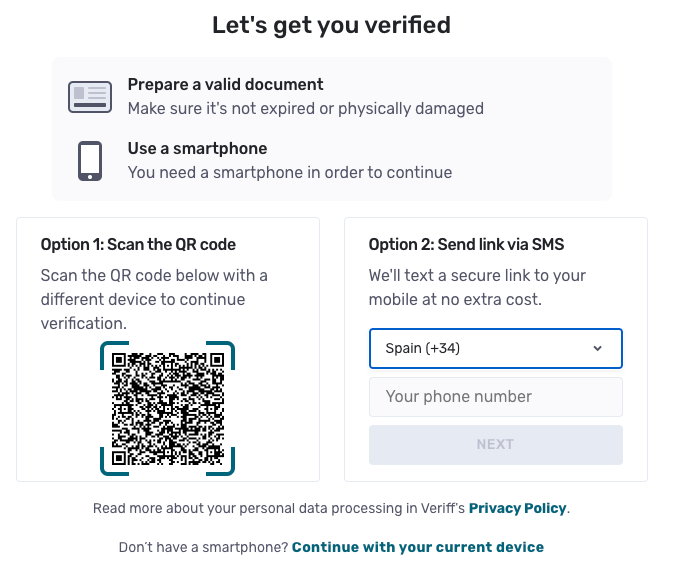
Task: Click the "Use a smartphone" title
Action: tap(197, 149)
